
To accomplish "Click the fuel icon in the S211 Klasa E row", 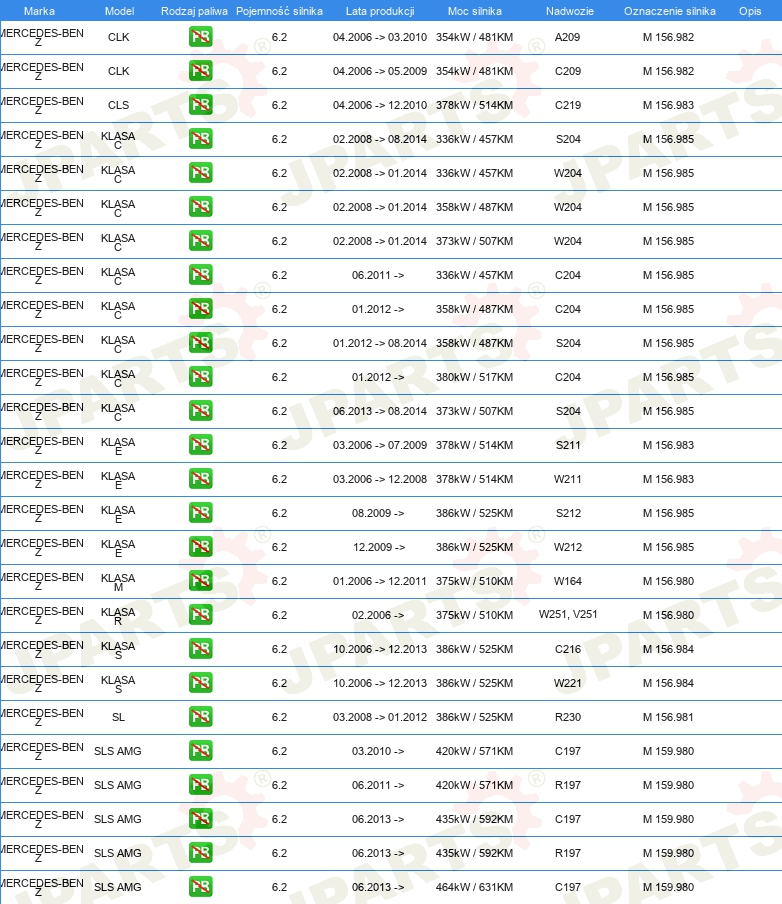I will [201, 445].
